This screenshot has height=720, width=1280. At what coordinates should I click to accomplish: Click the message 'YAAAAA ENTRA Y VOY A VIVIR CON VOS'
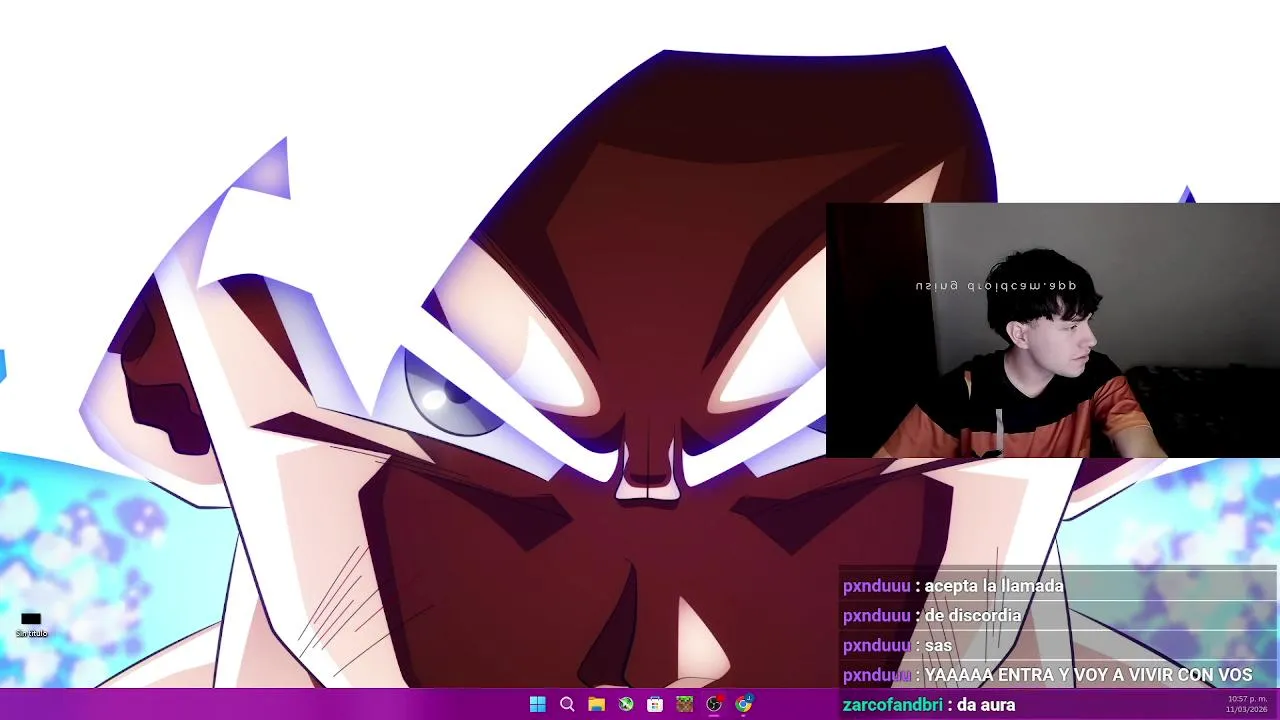pos(1088,675)
